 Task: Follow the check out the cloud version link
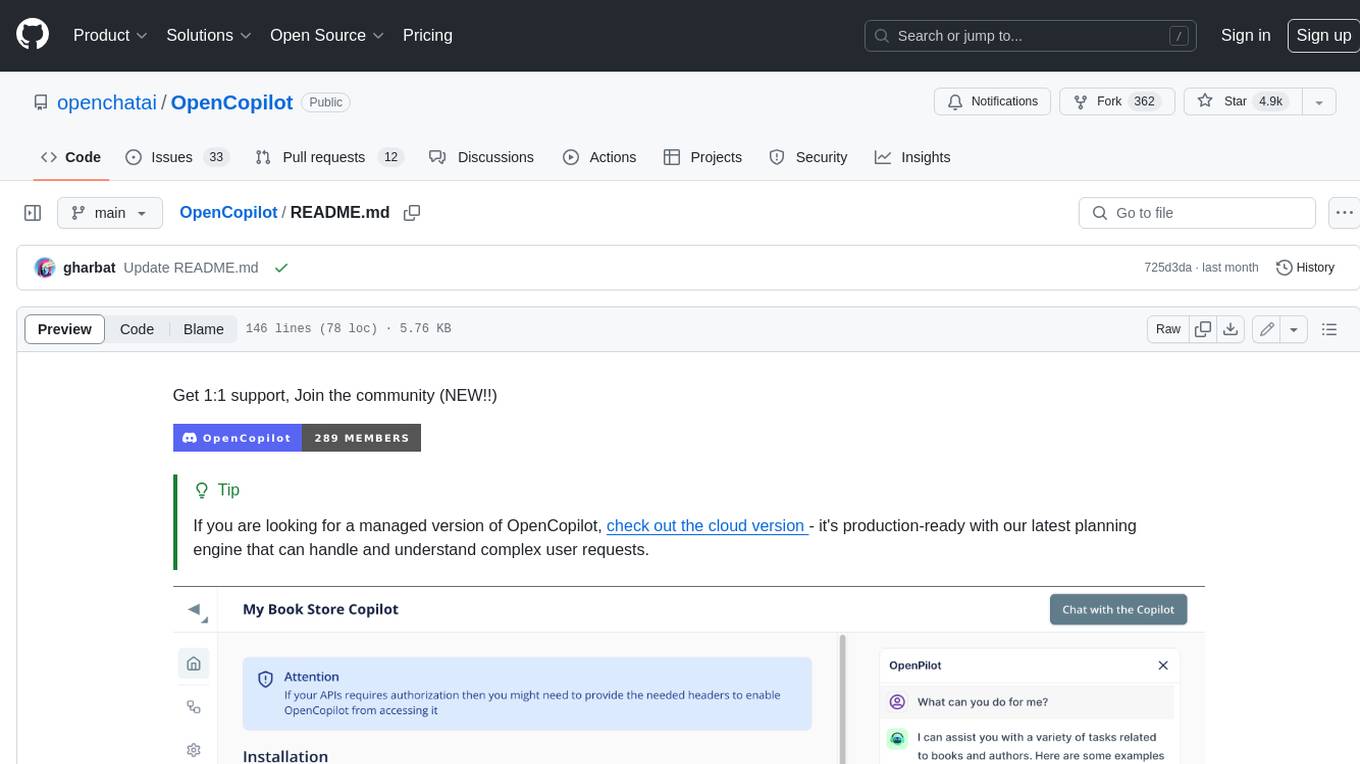pos(707,525)
